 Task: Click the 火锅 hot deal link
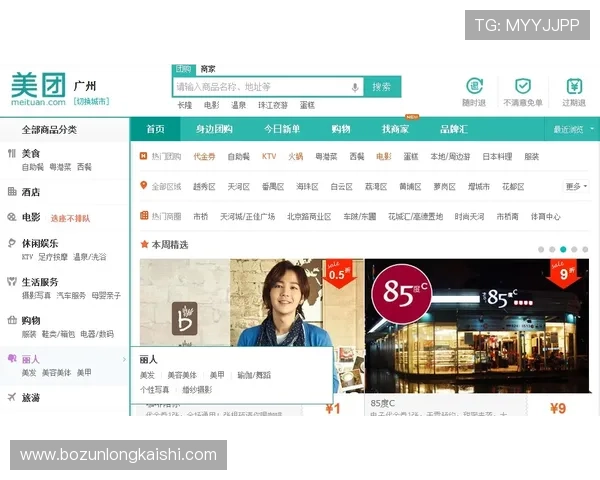tap(295, 156)
